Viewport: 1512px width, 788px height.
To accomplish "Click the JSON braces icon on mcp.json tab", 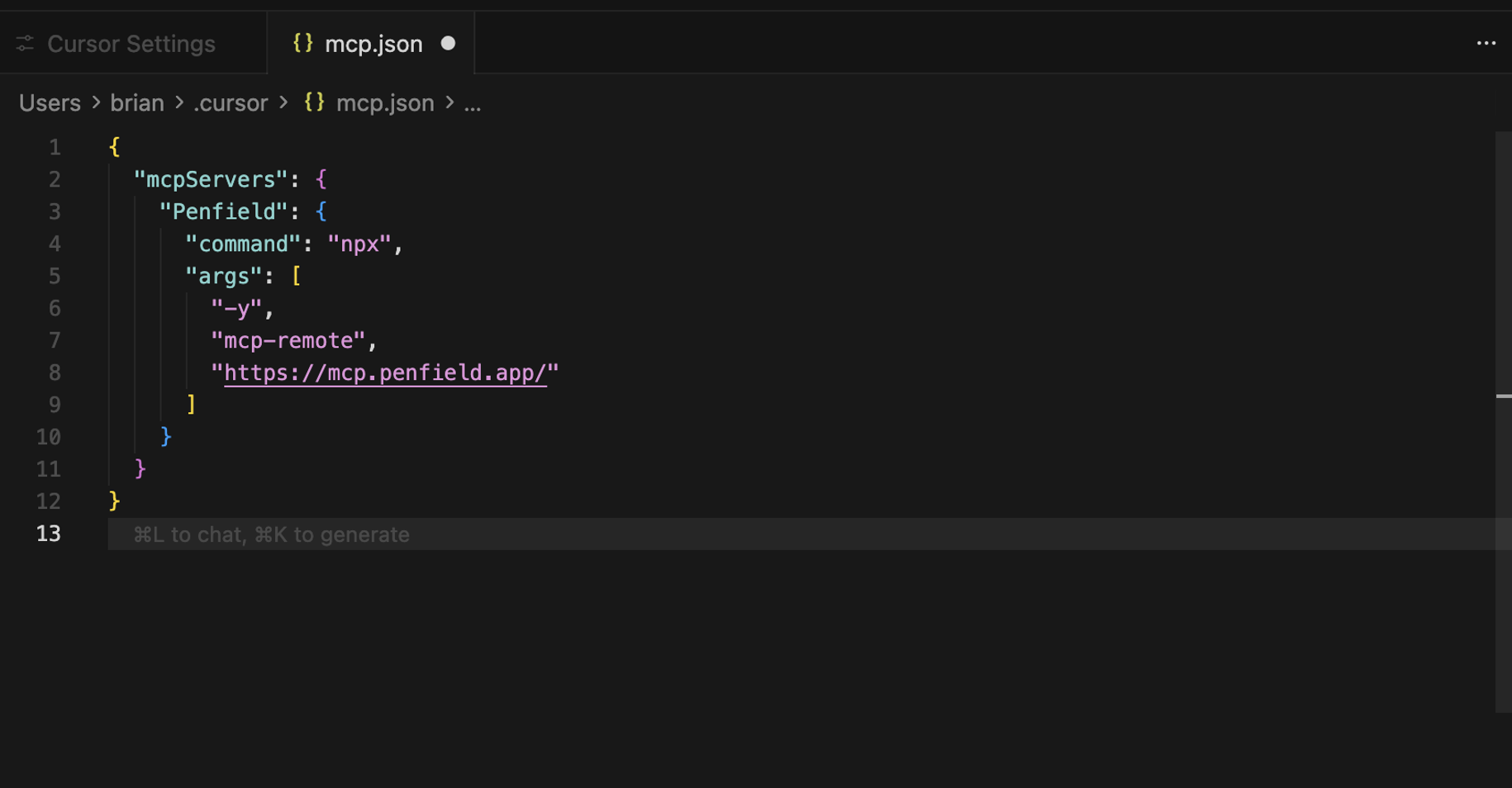I will pyautogui.click(x=303, y=43).
